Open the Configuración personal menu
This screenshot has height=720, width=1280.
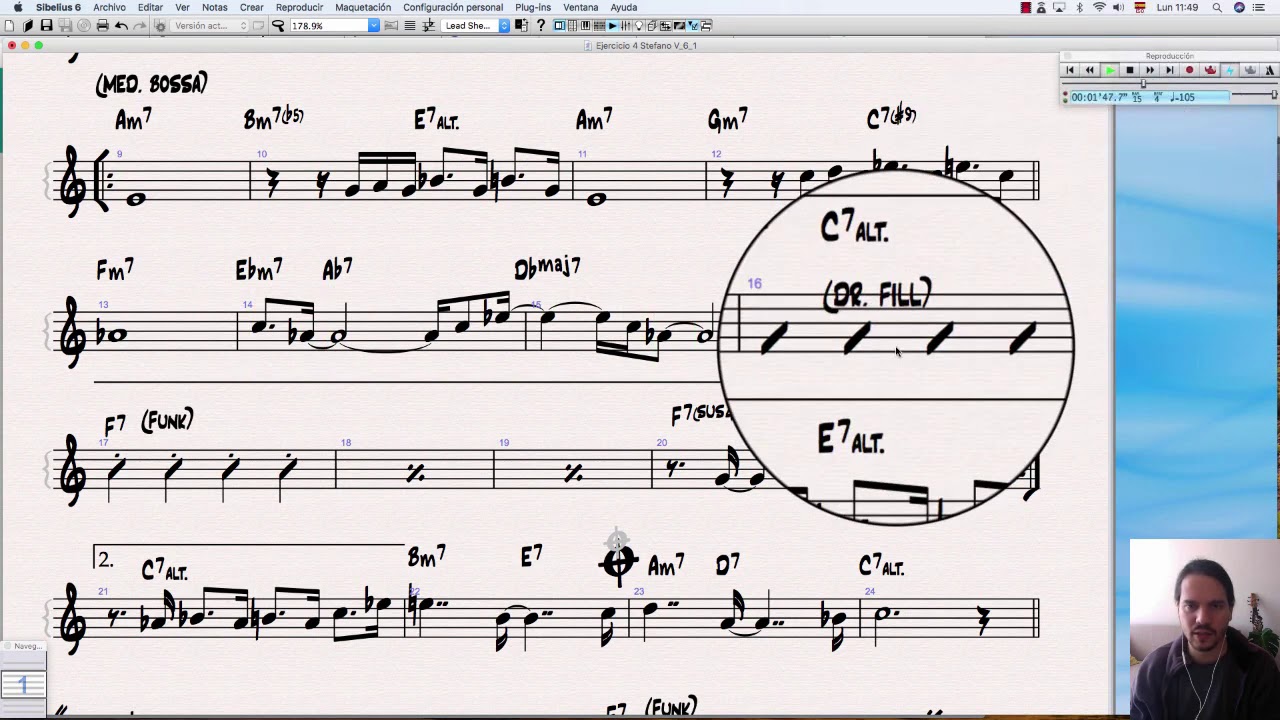pyautogui.click(x=453, y=7)
